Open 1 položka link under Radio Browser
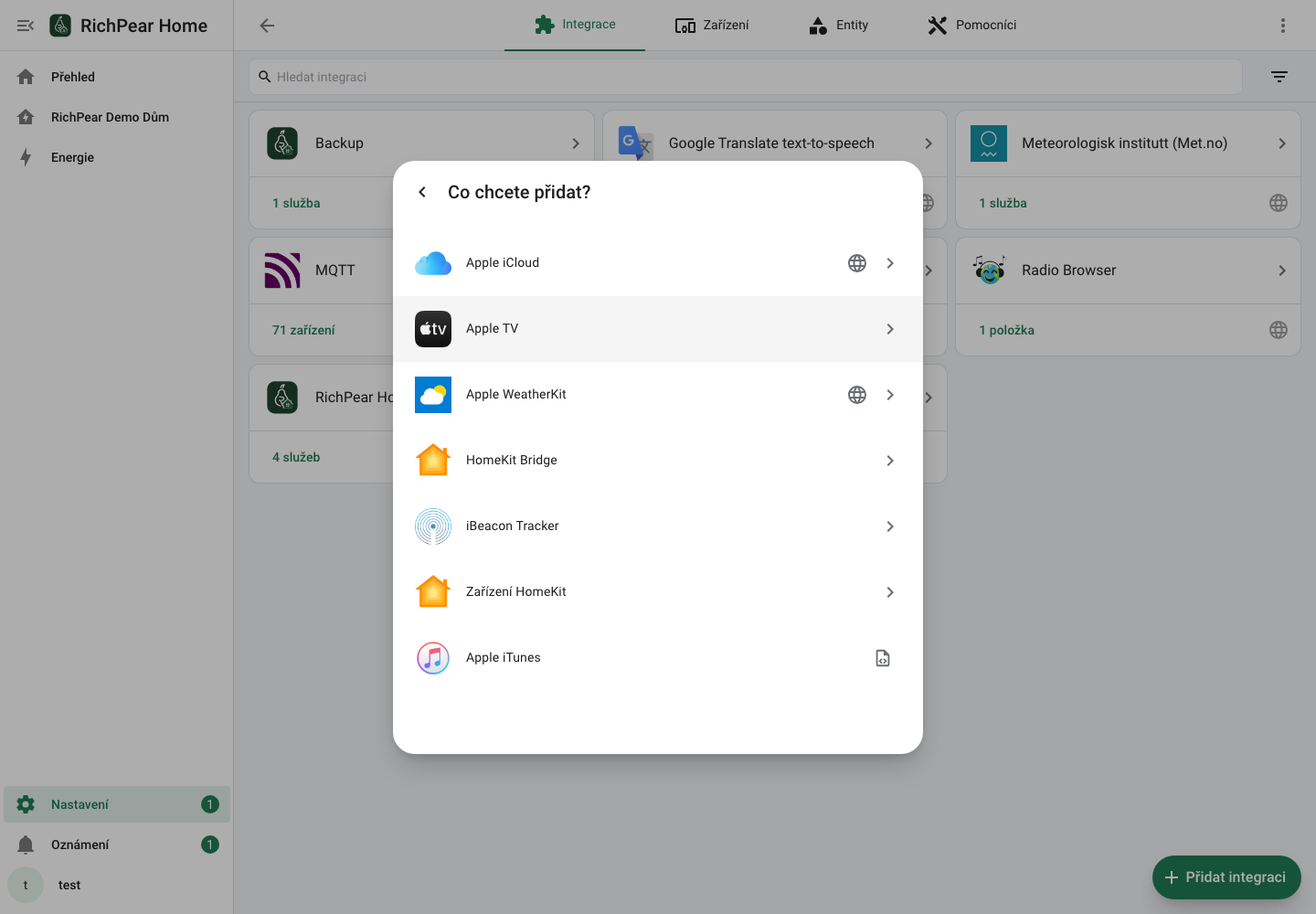1316x914 pixels. (1006, 330)
